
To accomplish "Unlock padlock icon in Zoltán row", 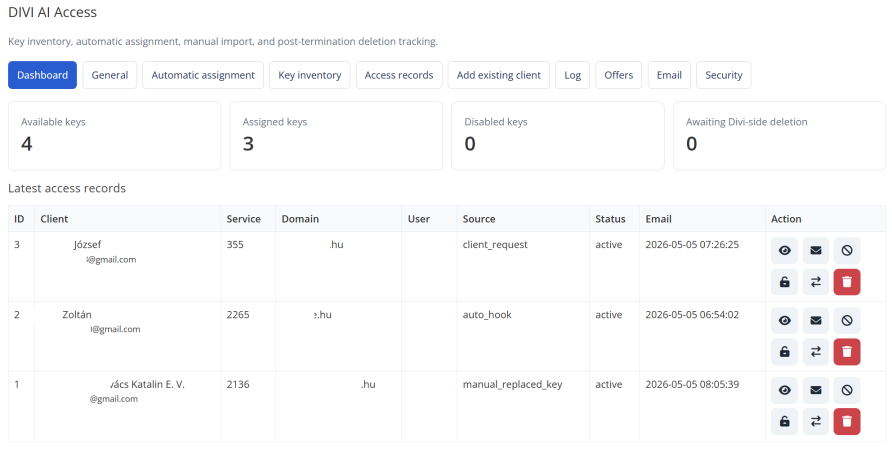I will (x=784, y=352).
